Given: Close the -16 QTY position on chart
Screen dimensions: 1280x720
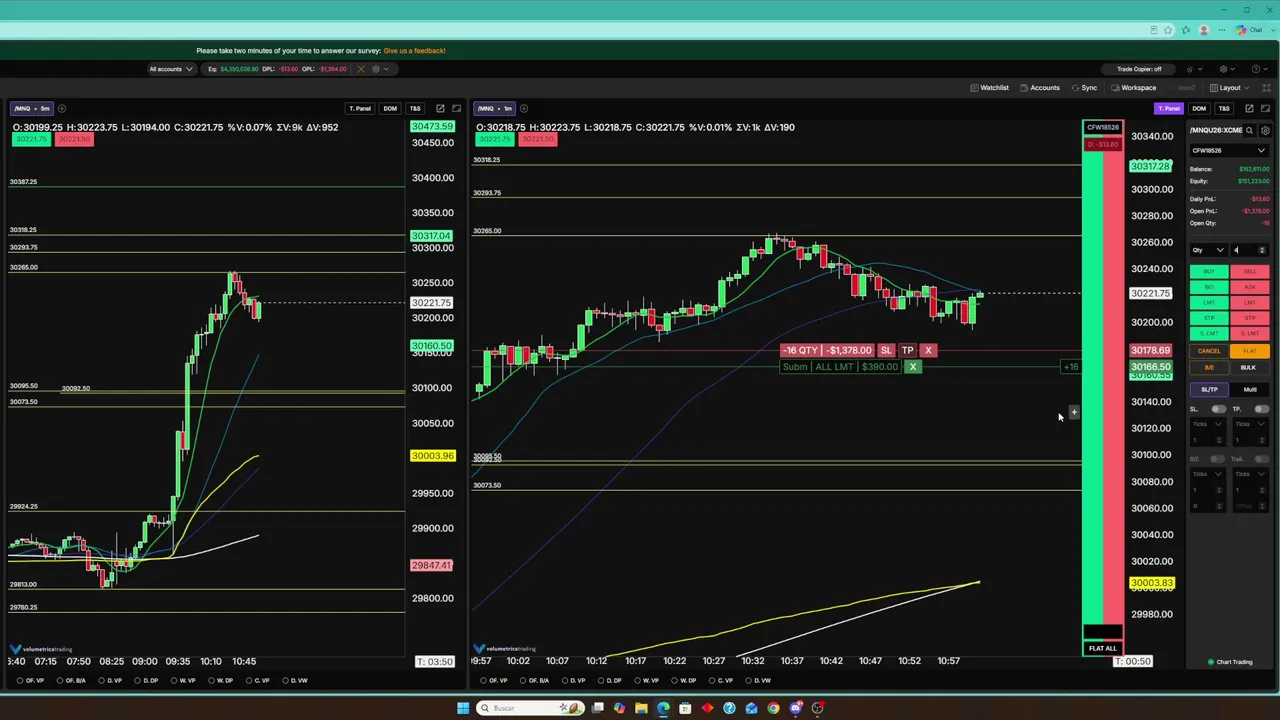Looking at the screenshot, I should (x=928, y=350).
